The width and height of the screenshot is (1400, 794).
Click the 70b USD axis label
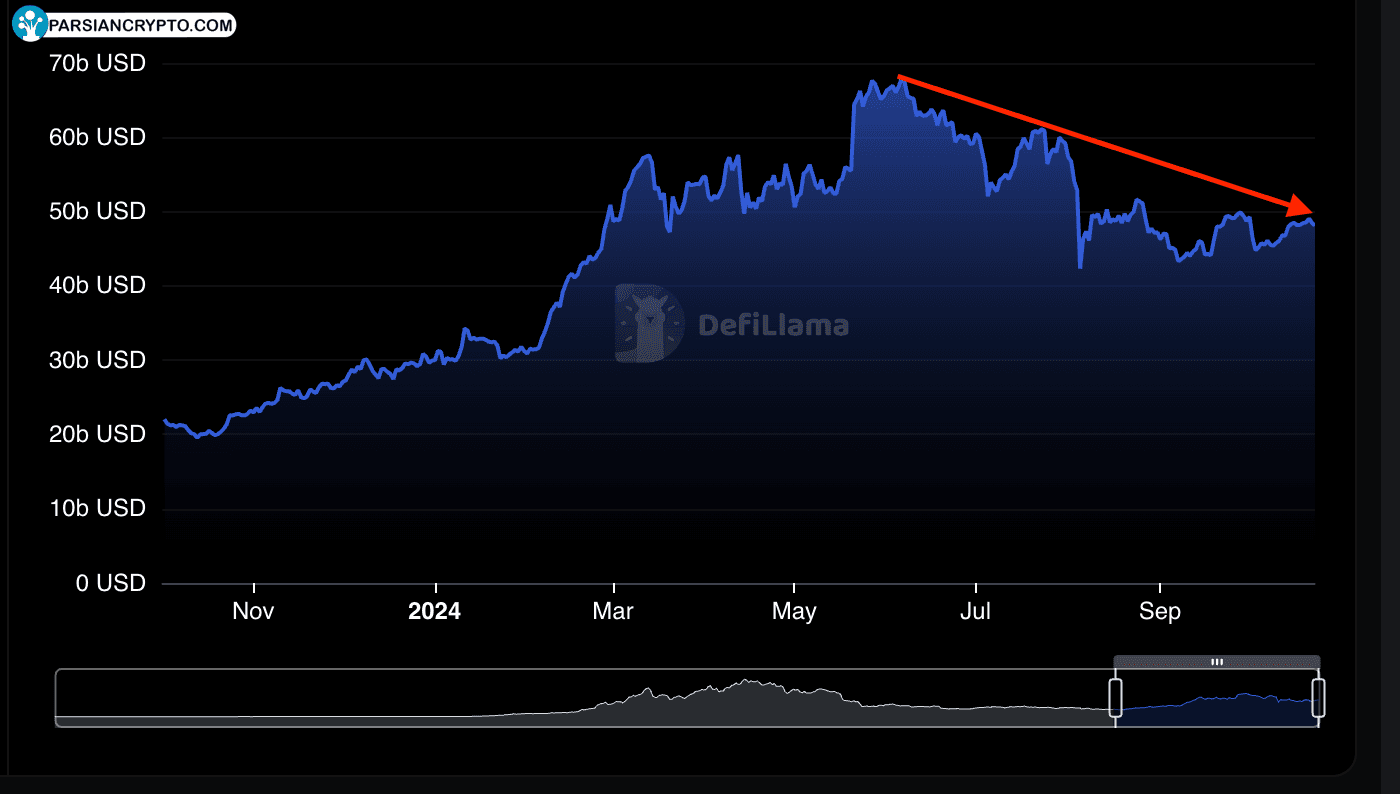tap(97, 63)
